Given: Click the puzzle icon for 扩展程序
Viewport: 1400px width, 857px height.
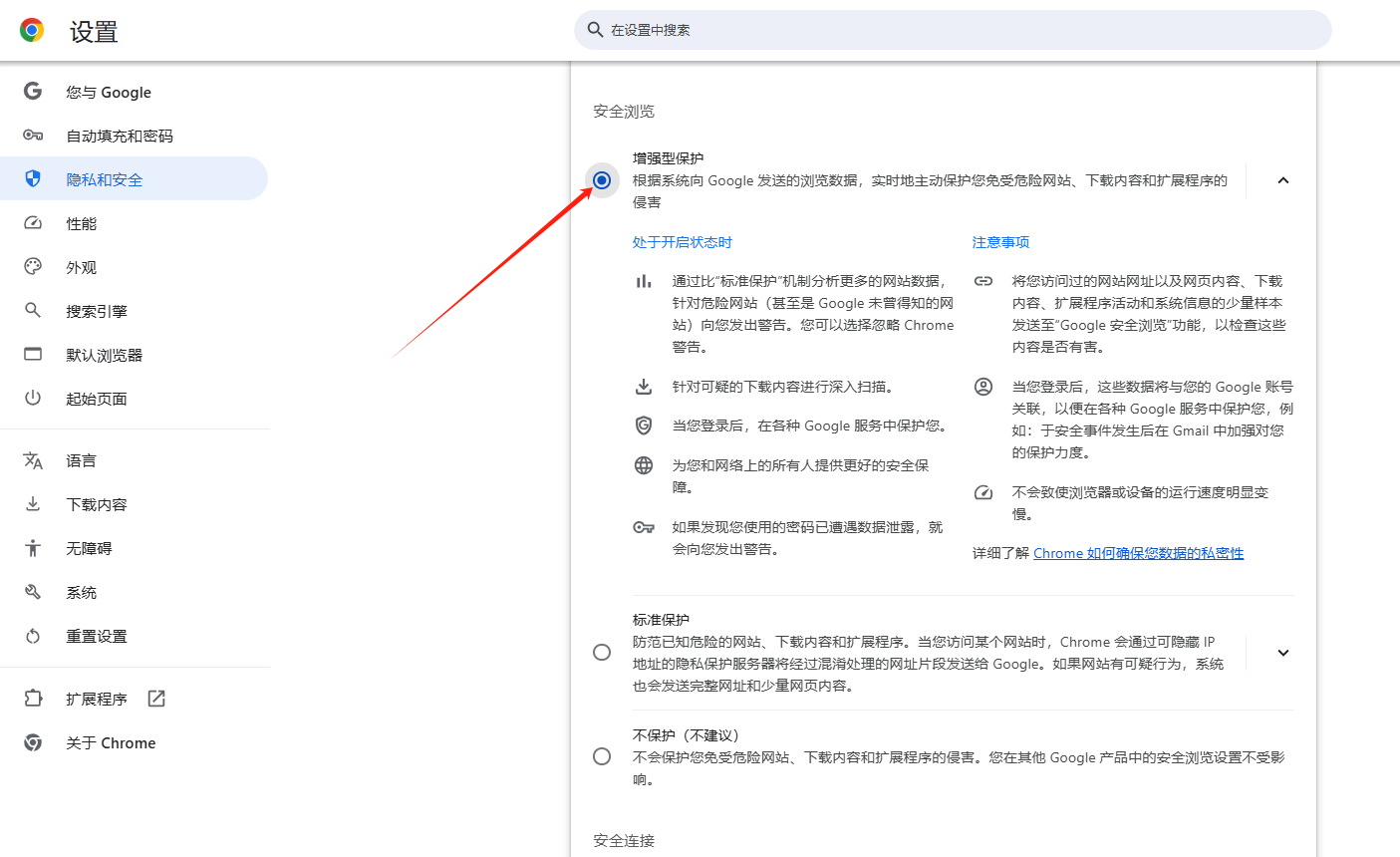Looking at the screenshot, I should [x=33, y=699].
